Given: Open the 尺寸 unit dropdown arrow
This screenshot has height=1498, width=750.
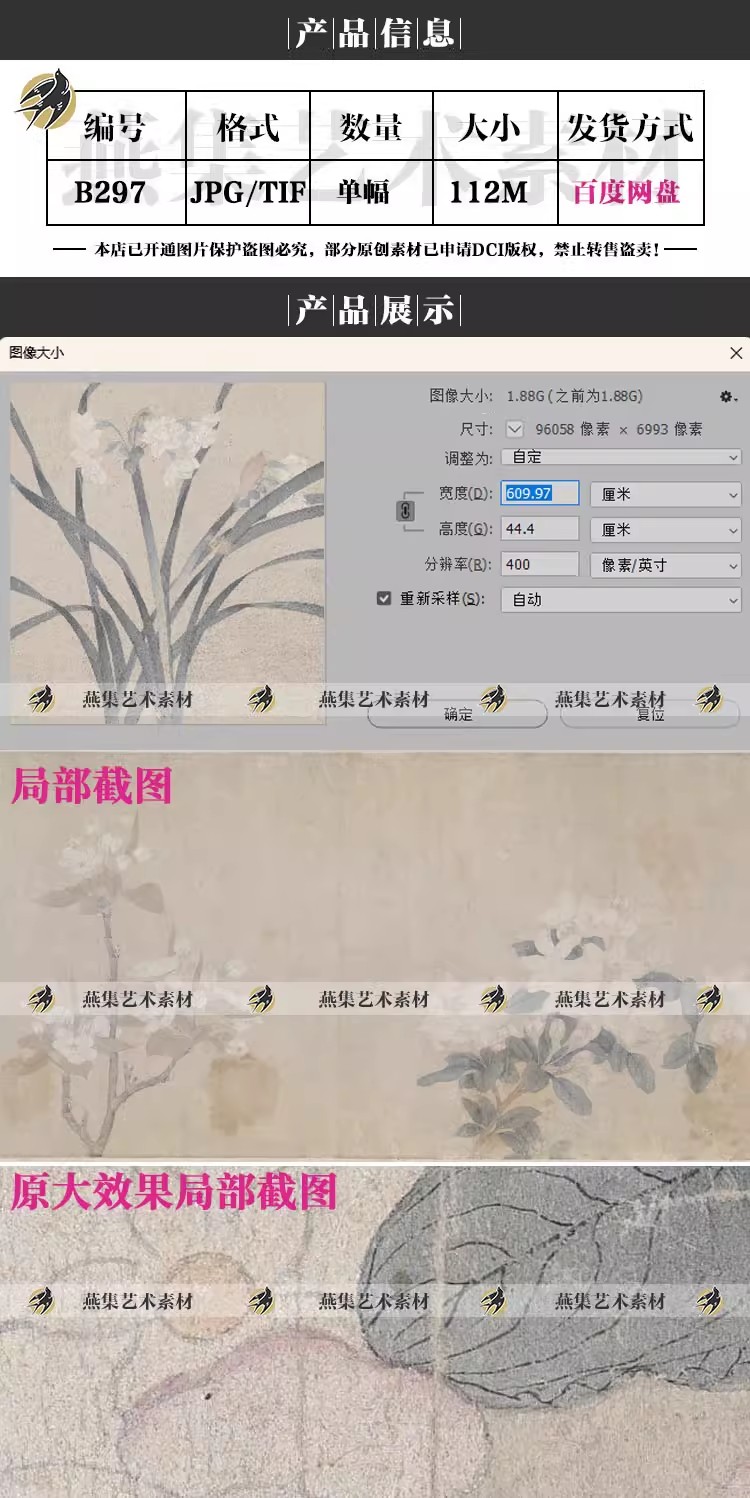Looking at the screenshot, I should [515, 429].
